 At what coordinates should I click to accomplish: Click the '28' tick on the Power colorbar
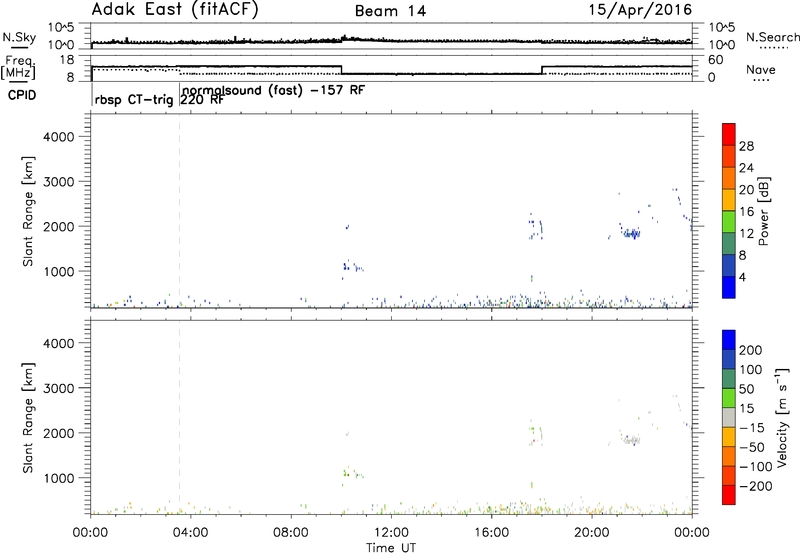point(746,146)
